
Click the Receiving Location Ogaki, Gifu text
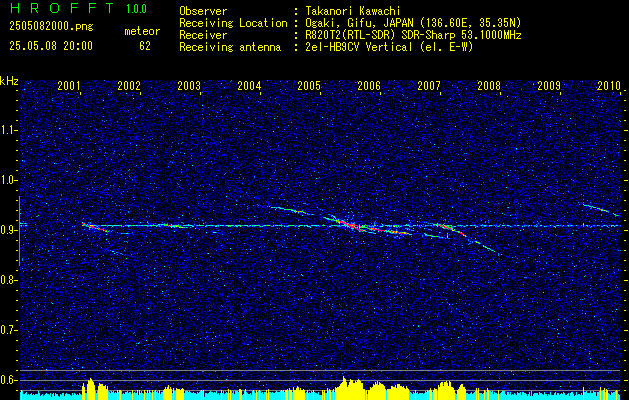tap(413, 23)
